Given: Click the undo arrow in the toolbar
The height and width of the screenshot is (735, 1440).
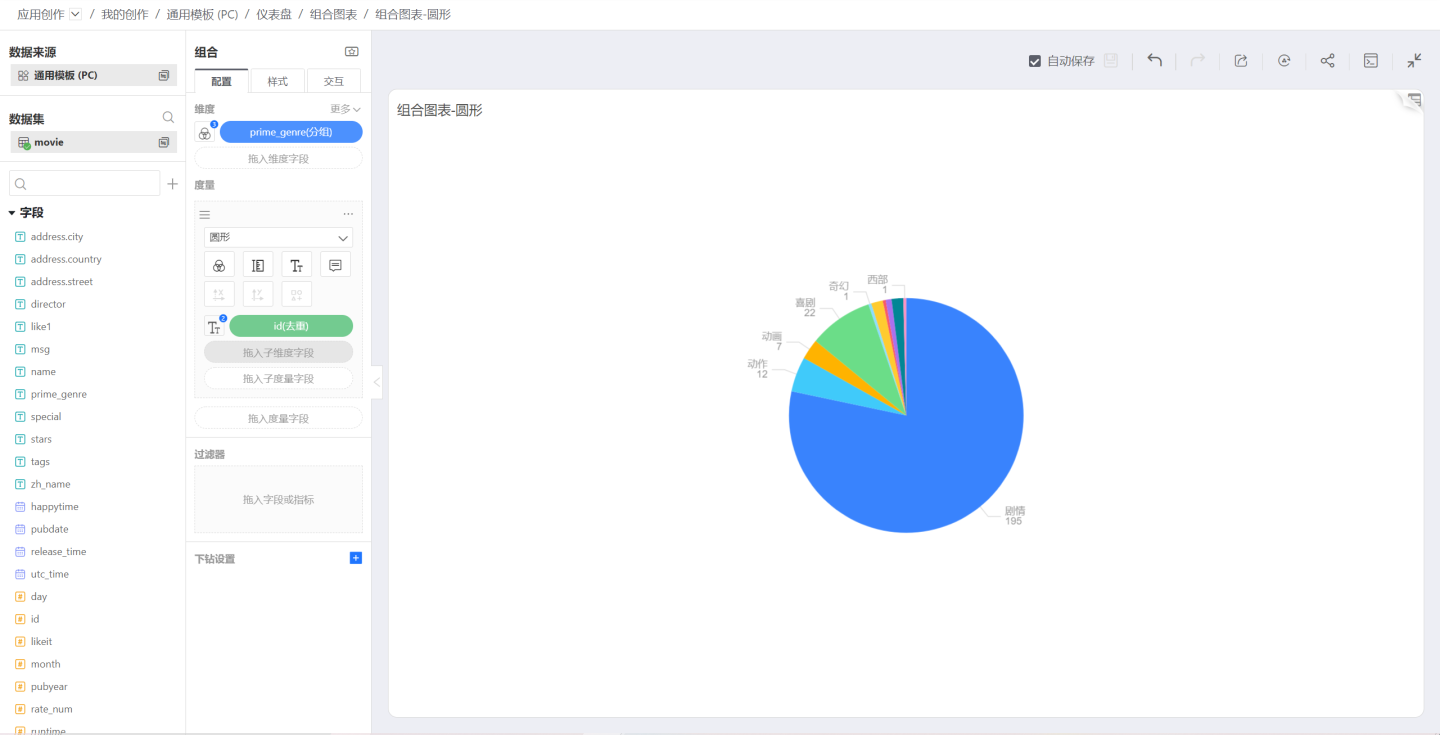Looking at the screenshot, I should [x=1154, y=60].
